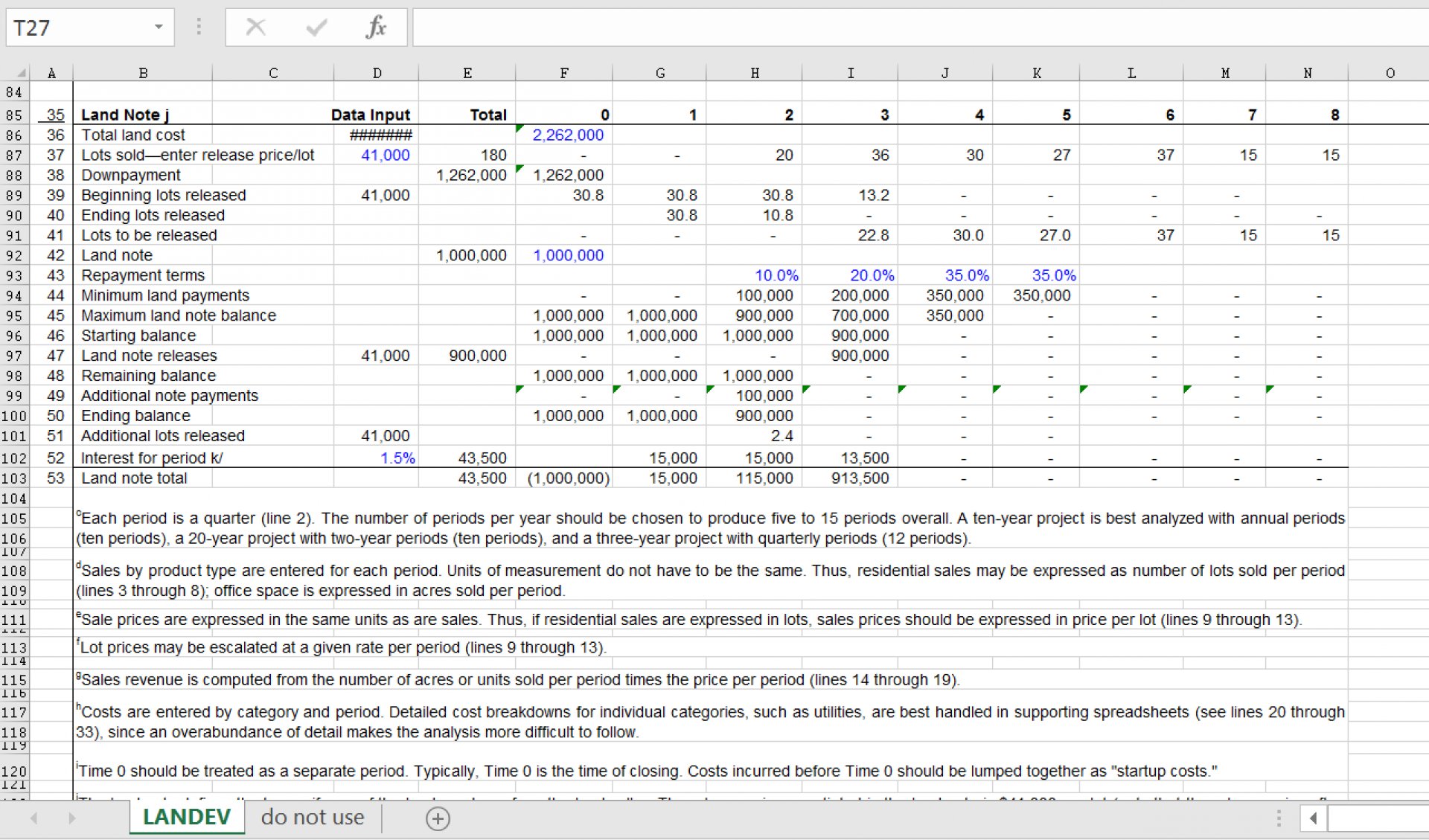The height and width of the screenshot is (840, 1429).
Task: Click the next sheet navigation arrow
Action: tap(71, 818)
